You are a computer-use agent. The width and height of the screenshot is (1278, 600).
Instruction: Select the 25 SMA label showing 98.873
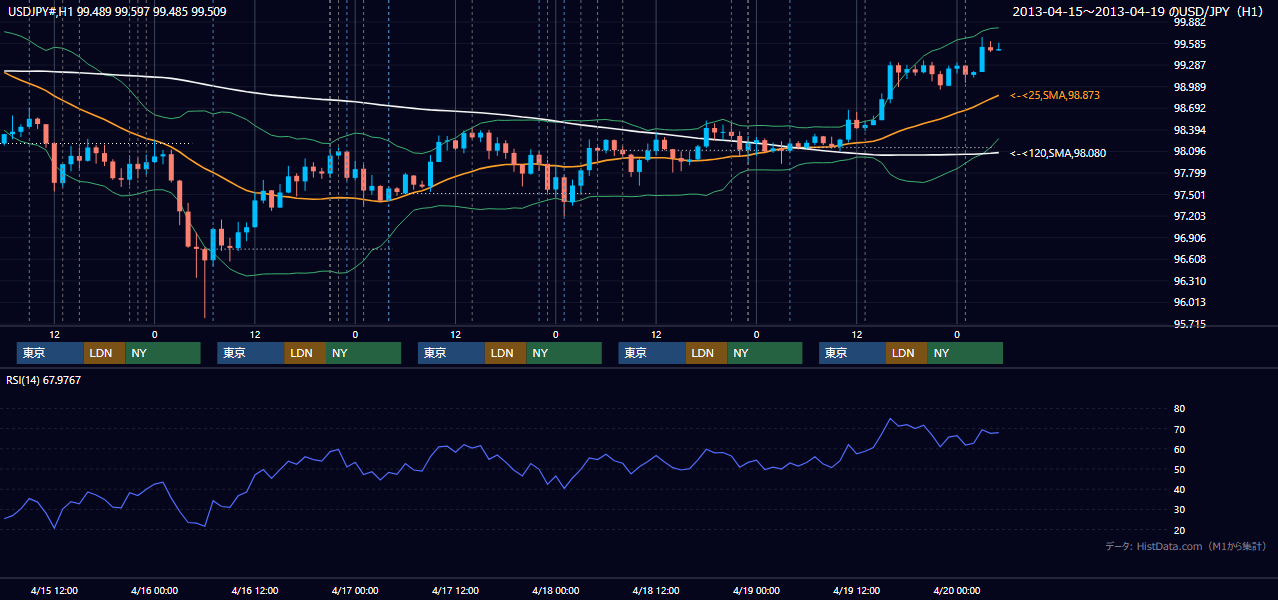click(x=1055, y=95)
